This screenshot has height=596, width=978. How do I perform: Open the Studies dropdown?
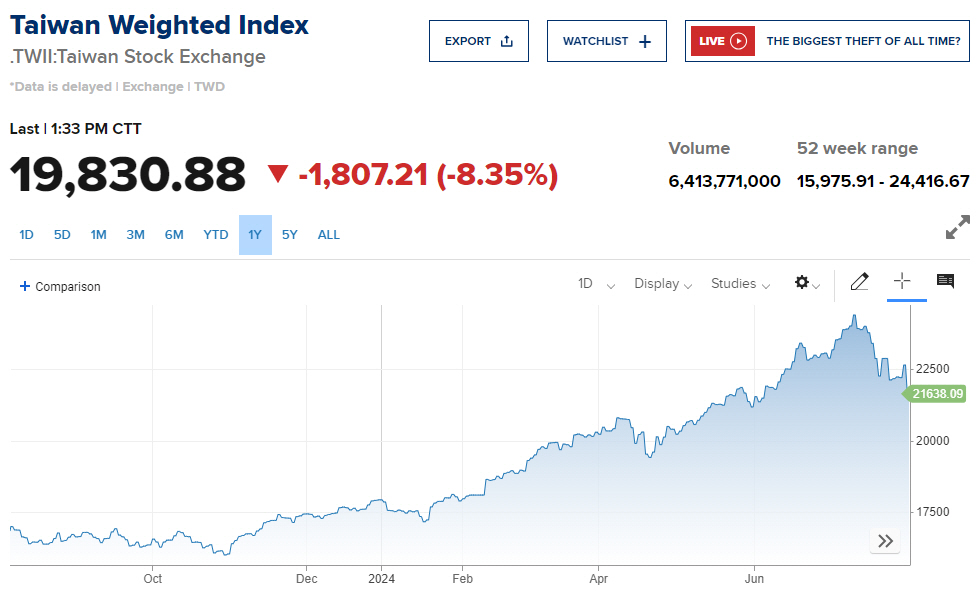740,284
